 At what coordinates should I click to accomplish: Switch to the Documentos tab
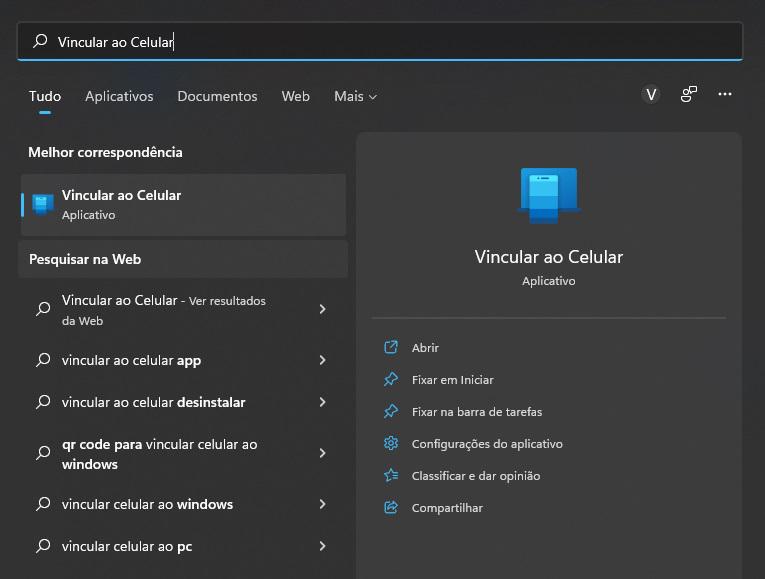point(217,96)
